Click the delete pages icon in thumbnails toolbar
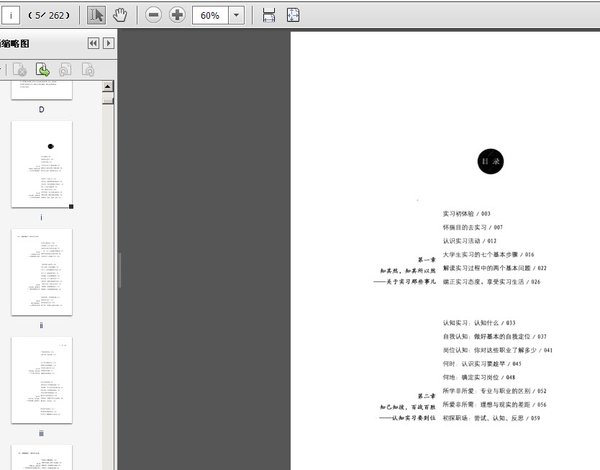This screenshot has height=470, width=600. pos(20,70)
